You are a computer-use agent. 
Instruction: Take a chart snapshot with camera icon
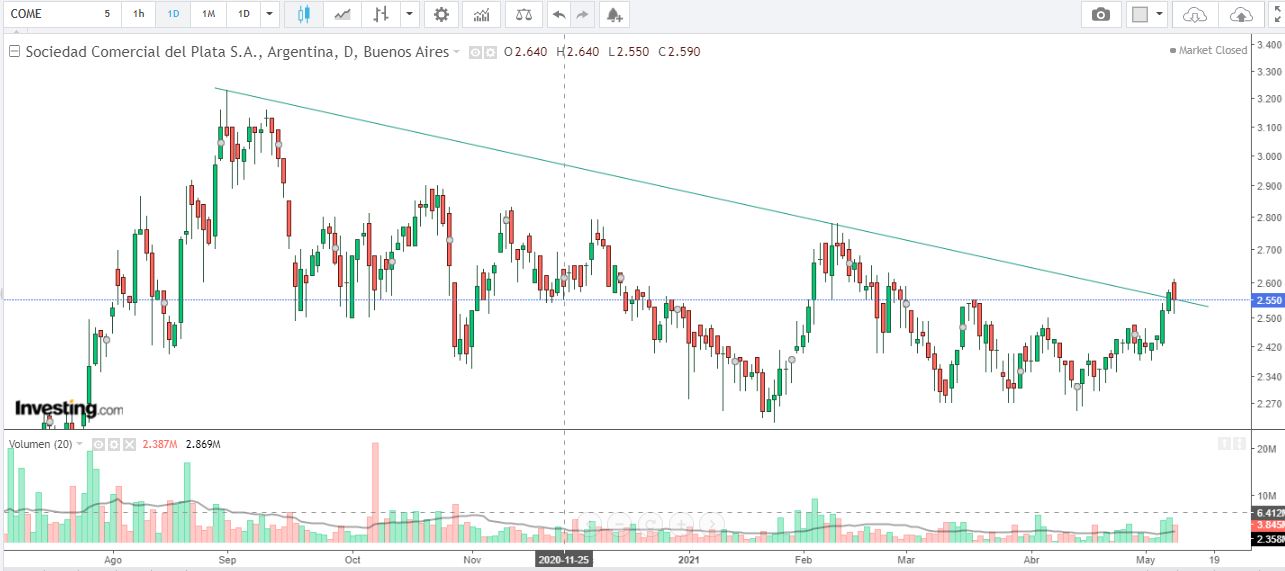[1101, 14]
